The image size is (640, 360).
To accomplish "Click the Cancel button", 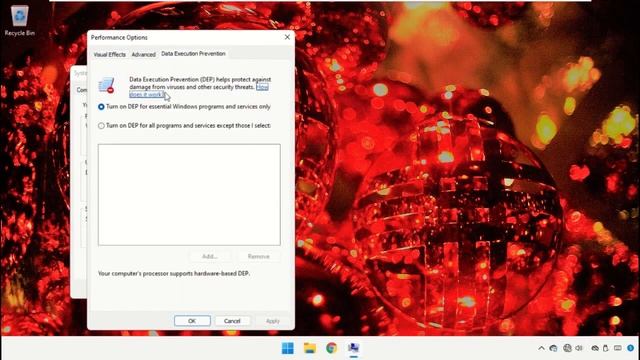I will point(232,321).
